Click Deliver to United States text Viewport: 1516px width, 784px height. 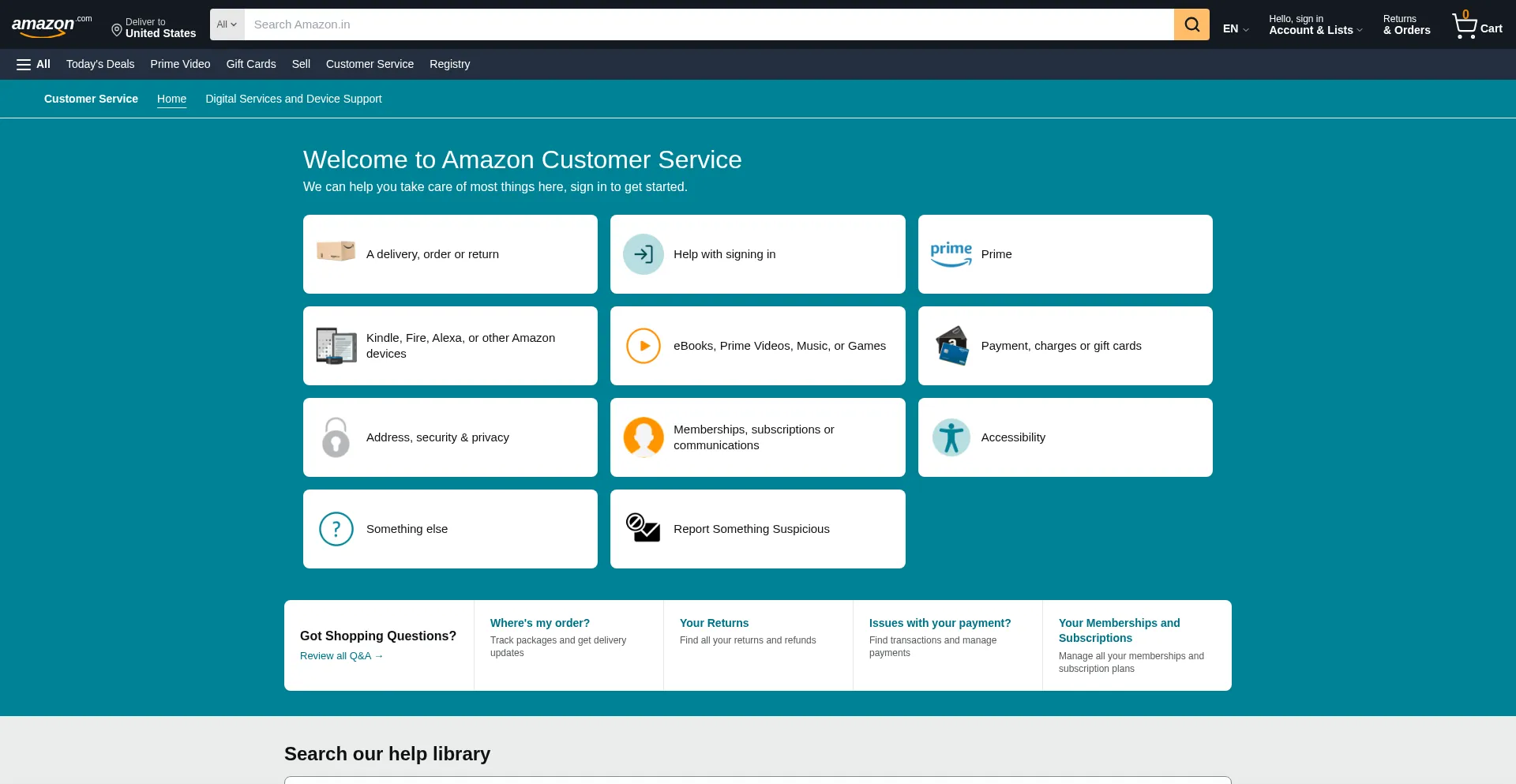point(160,28)
